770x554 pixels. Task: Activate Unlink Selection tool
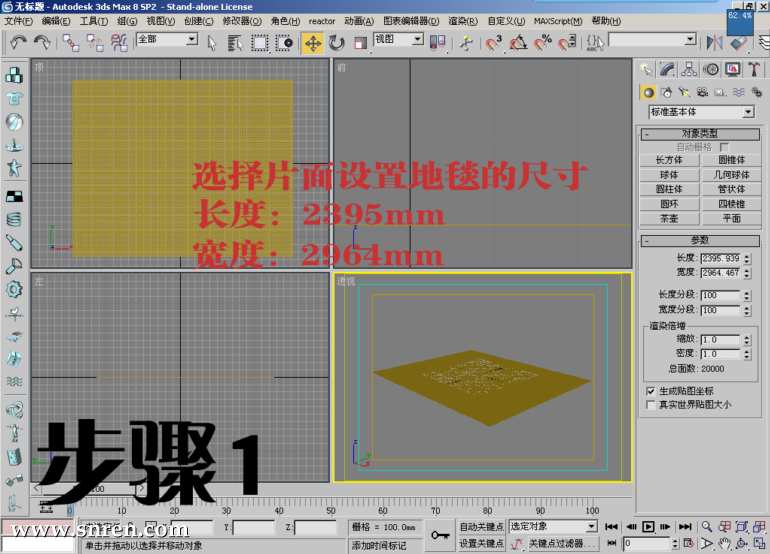[x=95, y=43]
